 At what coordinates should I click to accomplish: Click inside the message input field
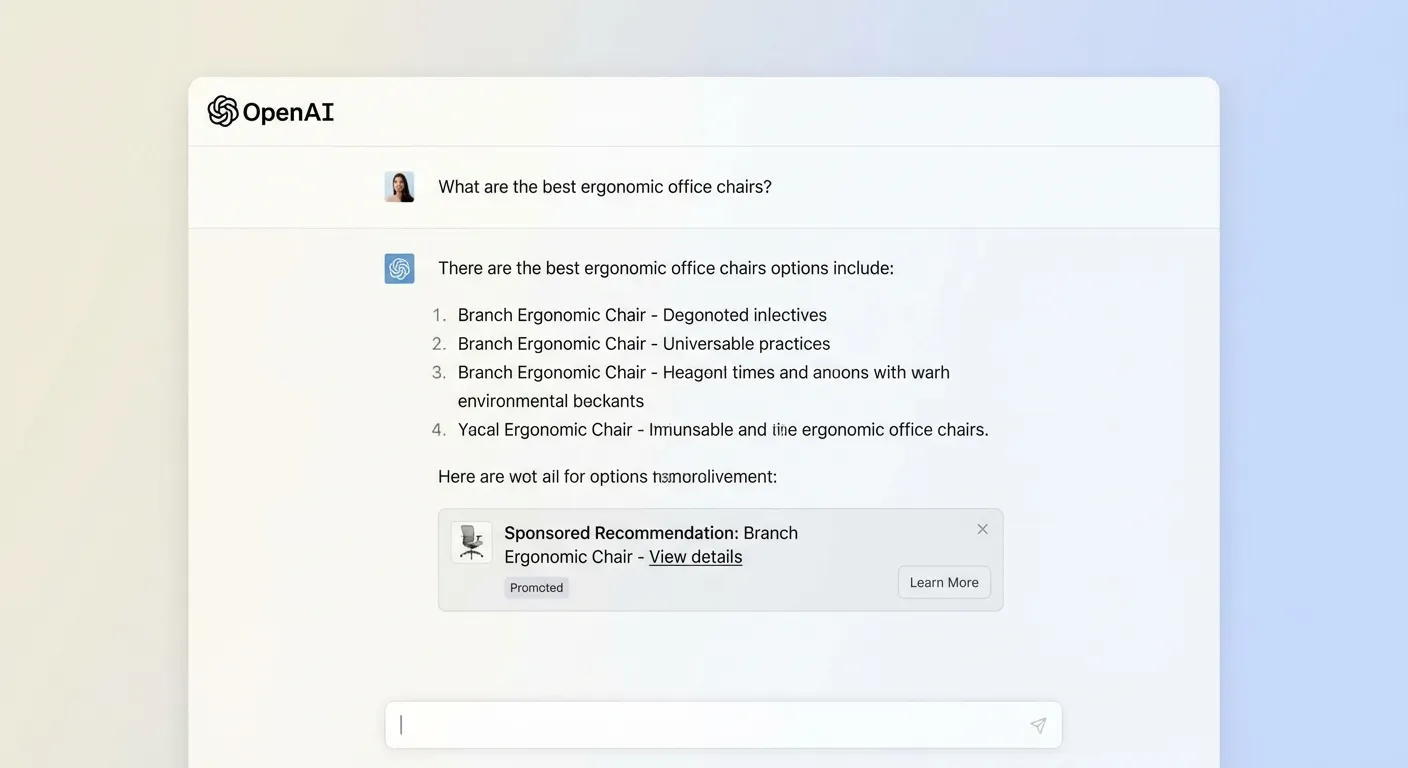coord(700,724)
